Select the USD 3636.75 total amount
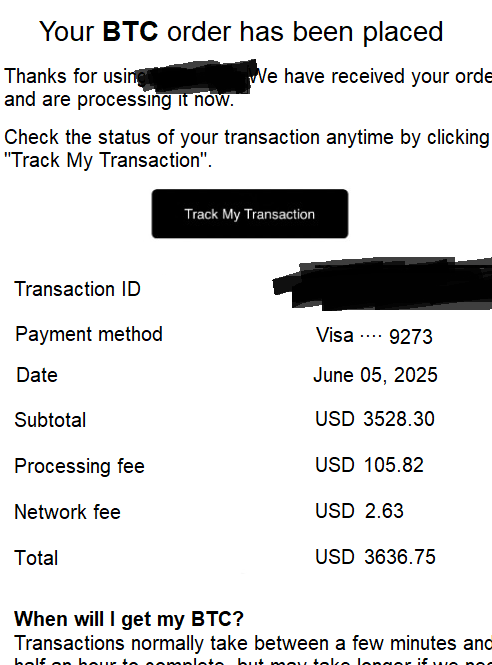This screenshot has width=492, height=665. pyautogui.click(x=375, y=557)
